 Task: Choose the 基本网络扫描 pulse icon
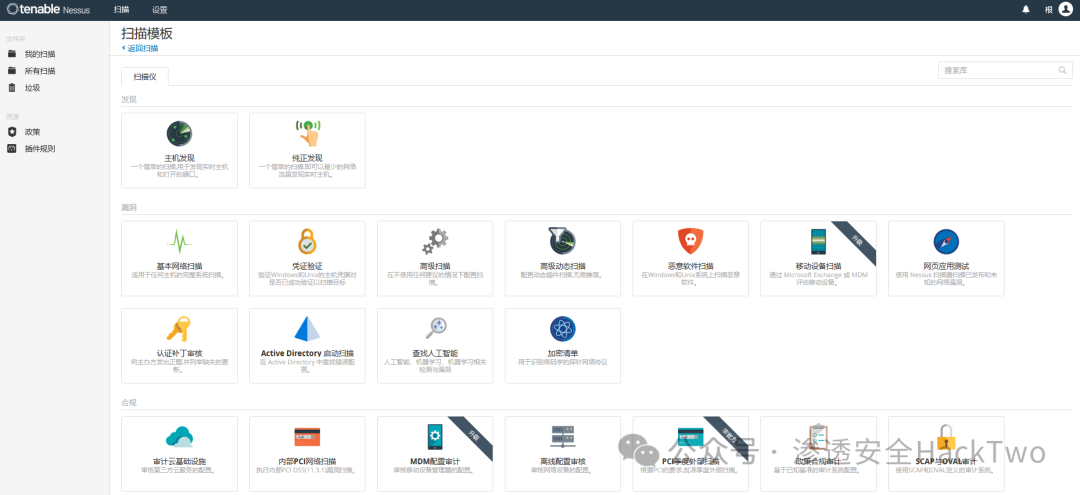click(x=179, y=242)
